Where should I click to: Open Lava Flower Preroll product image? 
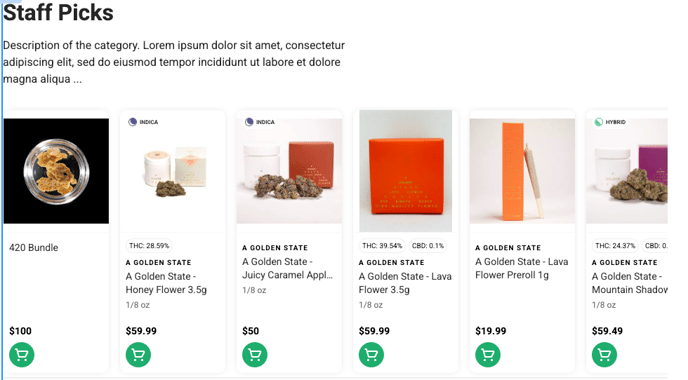(x=522, y=171)
